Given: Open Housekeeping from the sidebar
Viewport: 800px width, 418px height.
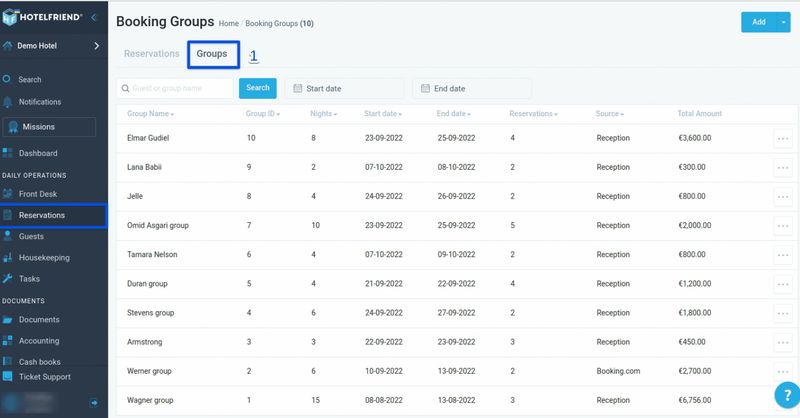Looking at the screenshot, I should 44,257.
